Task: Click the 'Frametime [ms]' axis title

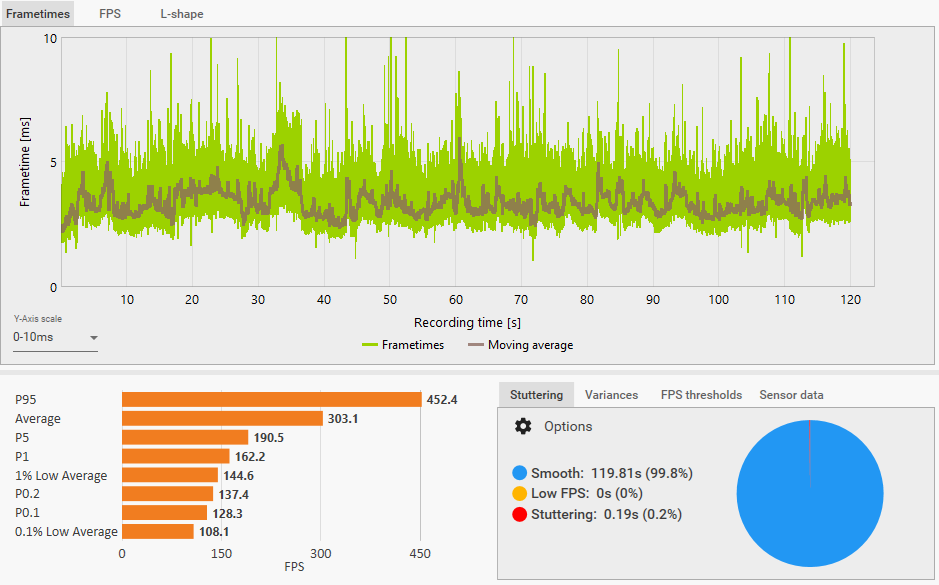Action: tap(25, 162)
